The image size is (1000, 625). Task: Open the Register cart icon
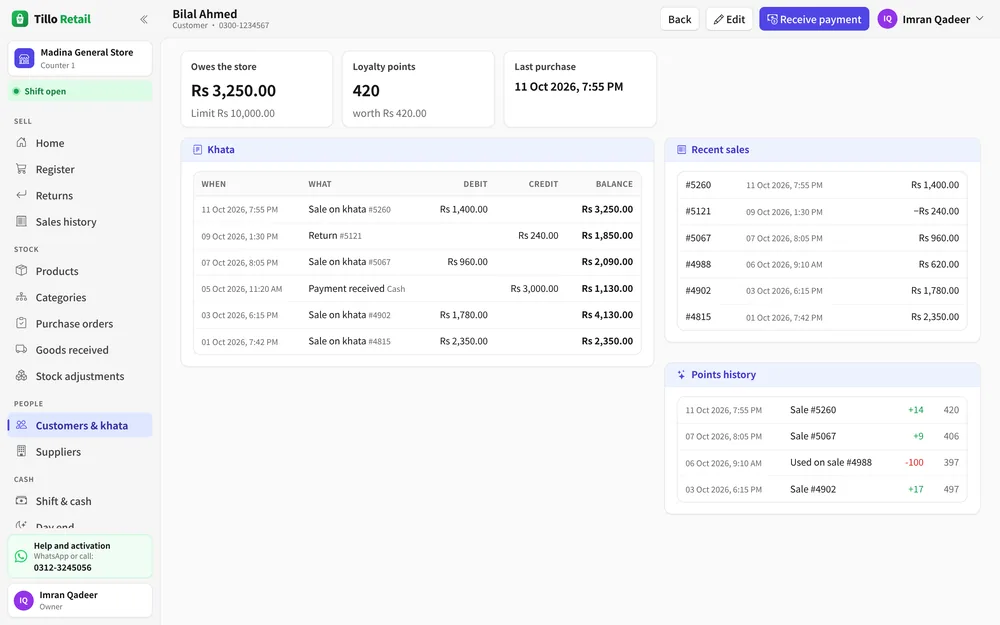pos(22,169)
